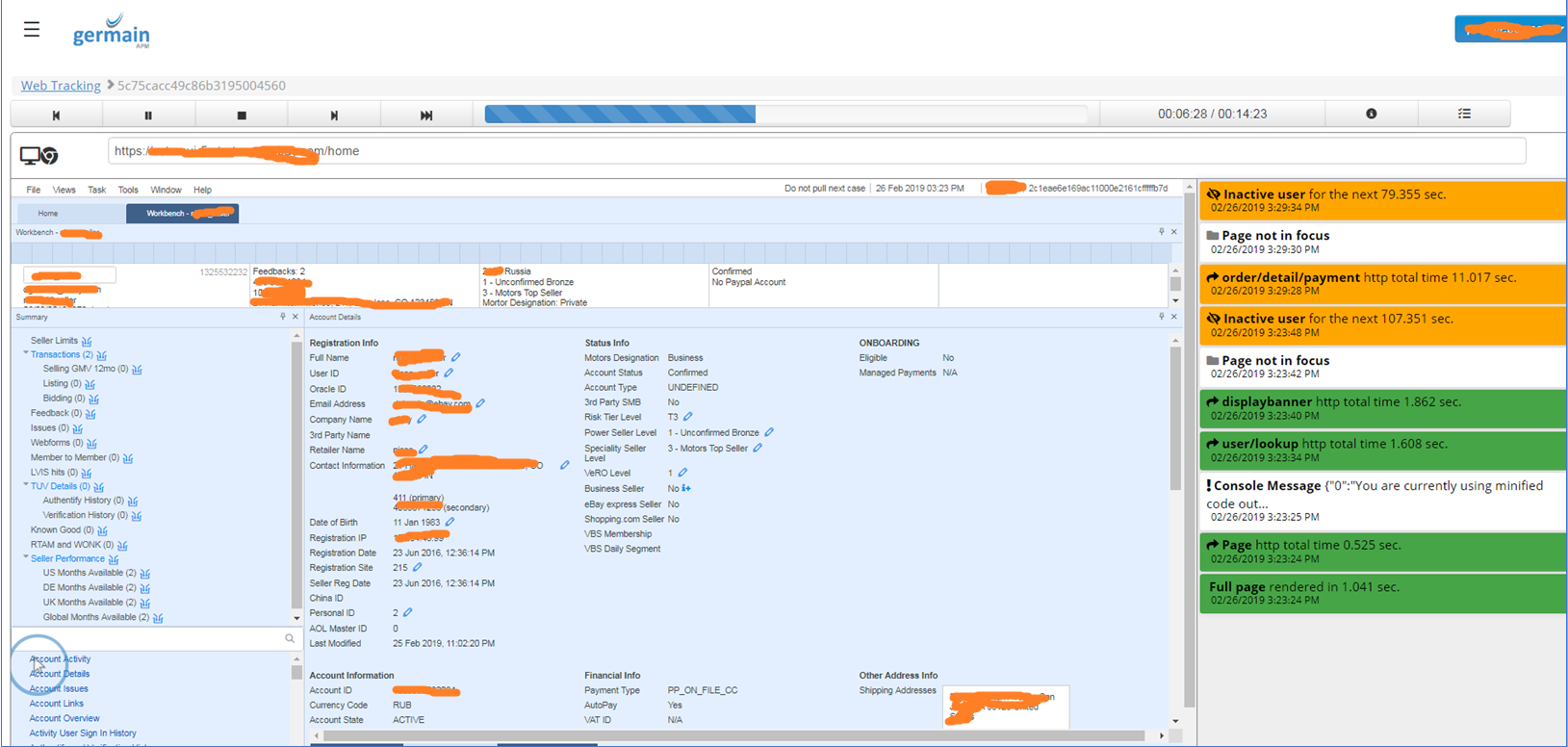Skip to the session start
Screen dimensions: 1568x747
[56, 115]
